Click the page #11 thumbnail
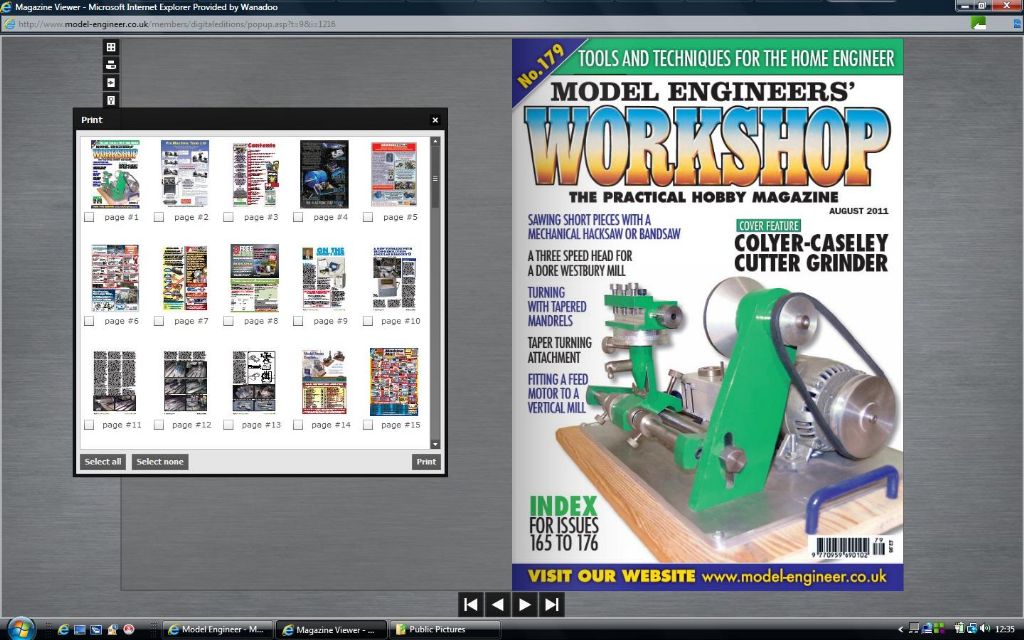1024x640 pixels. coord(115,381)
